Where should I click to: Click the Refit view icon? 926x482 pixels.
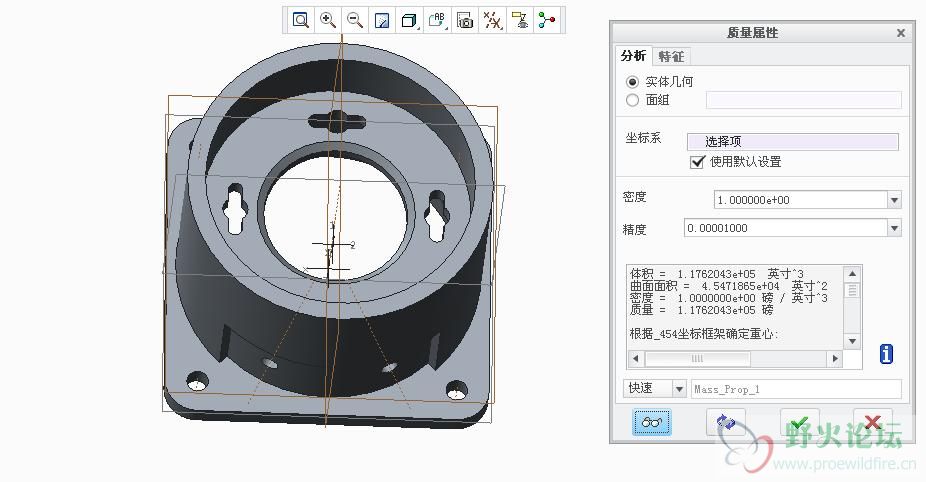tap(301, 20)
